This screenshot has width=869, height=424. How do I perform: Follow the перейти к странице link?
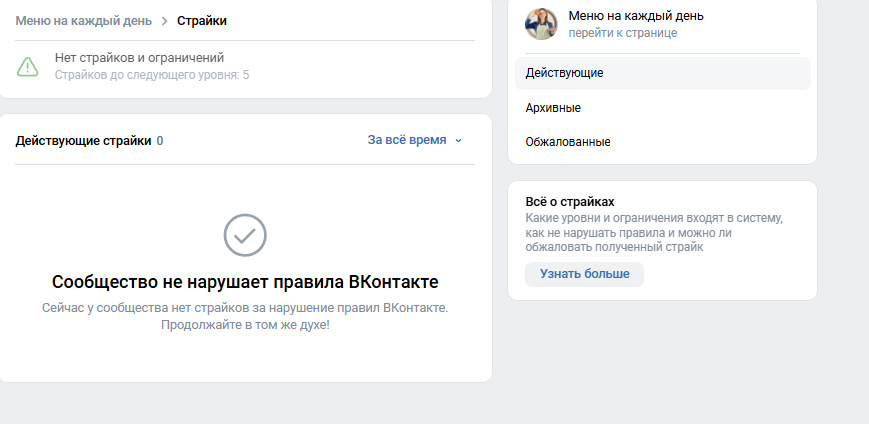(623, 33)
